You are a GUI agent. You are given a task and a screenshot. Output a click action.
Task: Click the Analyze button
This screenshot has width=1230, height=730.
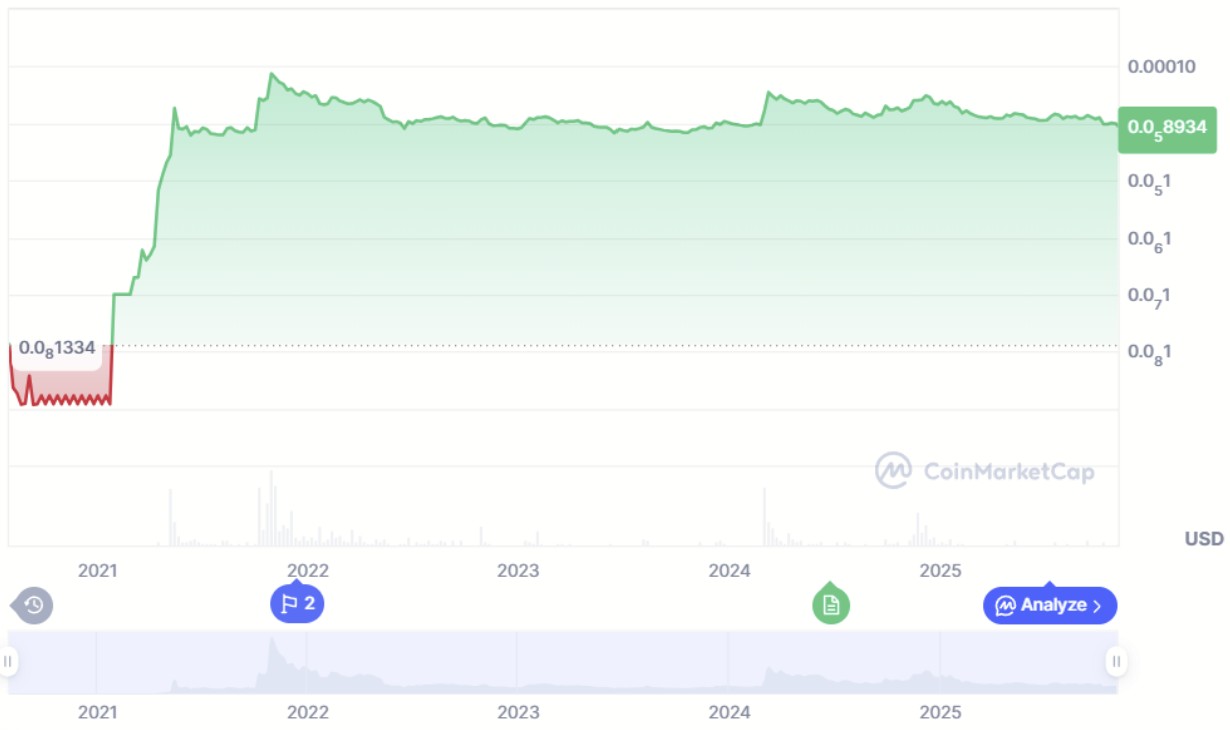[x=1049, y=605]
